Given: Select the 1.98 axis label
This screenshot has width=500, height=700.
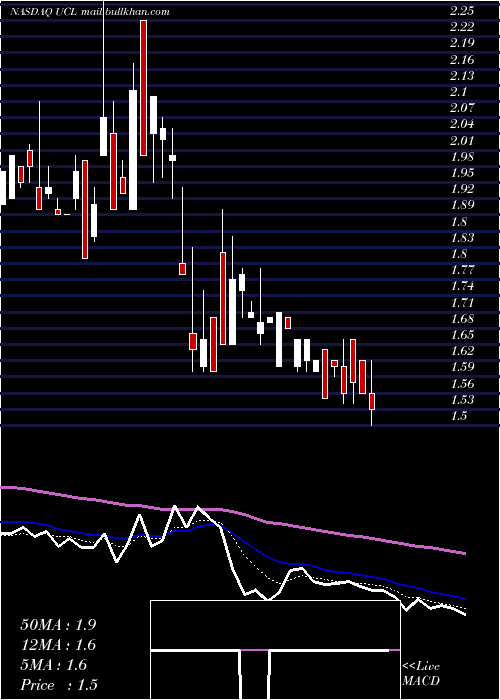Looking at the screenshot, I should click(x=462, y=157).
